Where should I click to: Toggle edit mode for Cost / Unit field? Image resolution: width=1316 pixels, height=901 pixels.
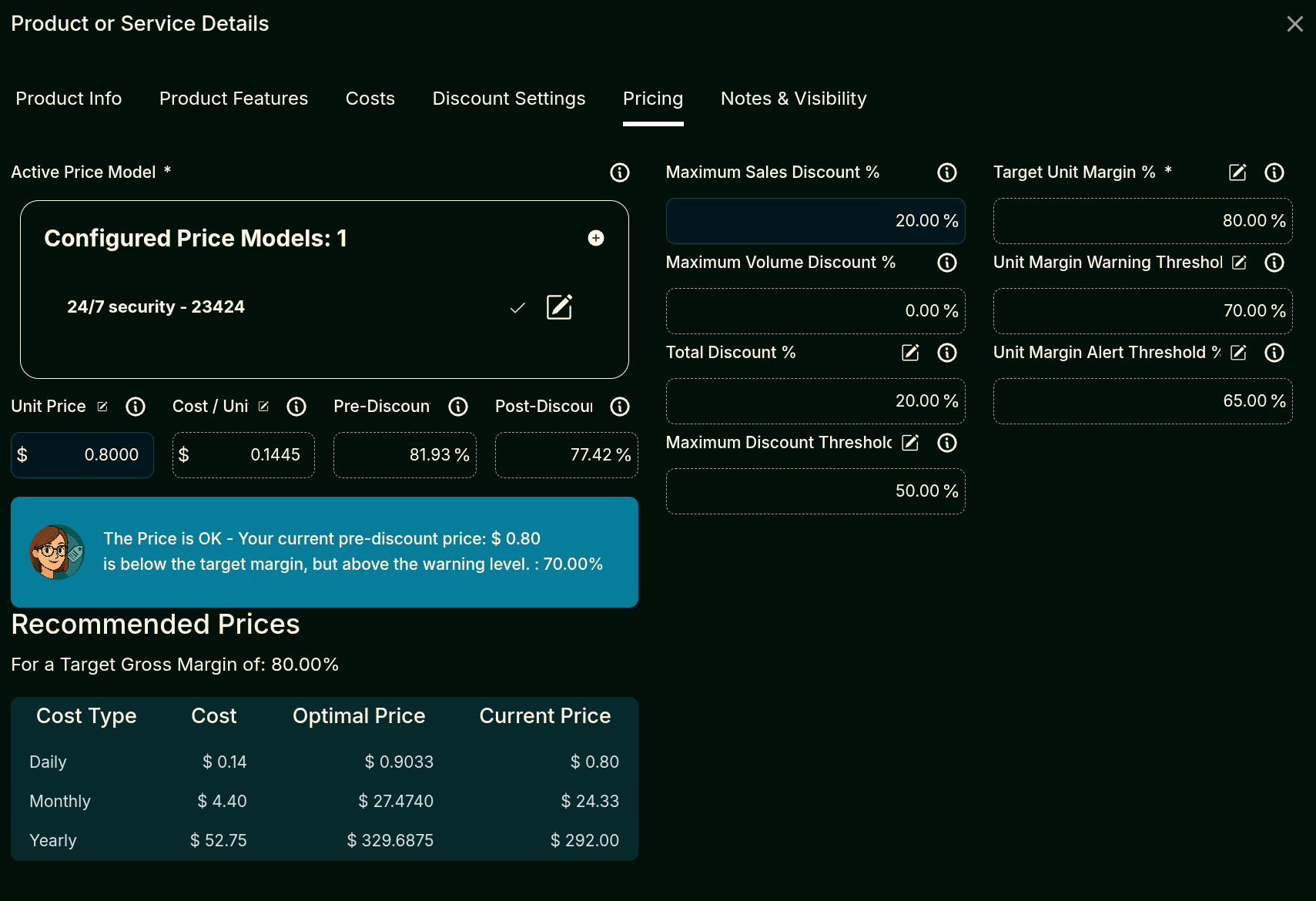tap(263, 407)
